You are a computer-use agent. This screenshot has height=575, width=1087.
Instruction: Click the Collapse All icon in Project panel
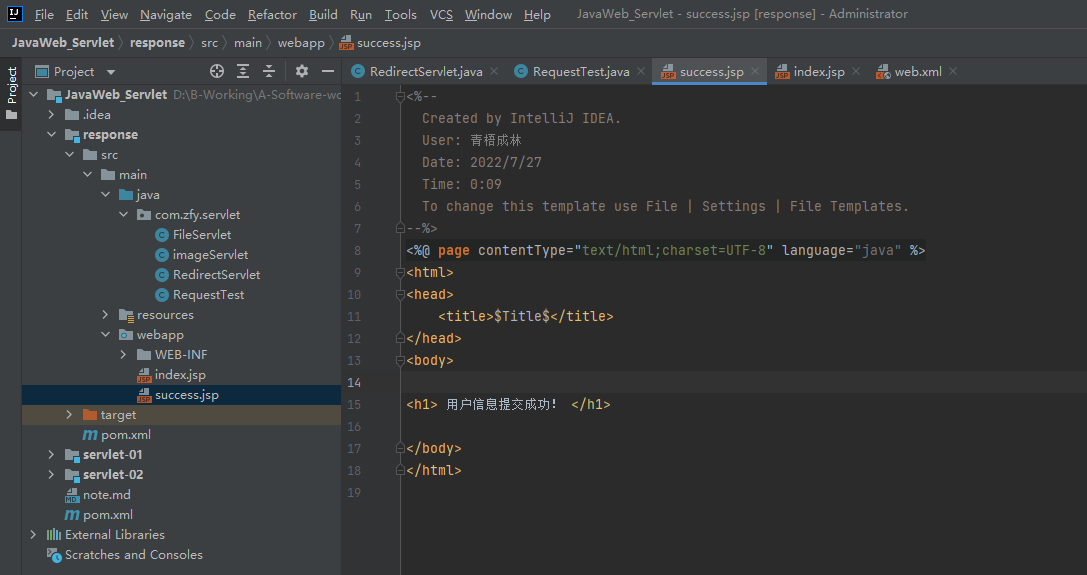point(268,71)
